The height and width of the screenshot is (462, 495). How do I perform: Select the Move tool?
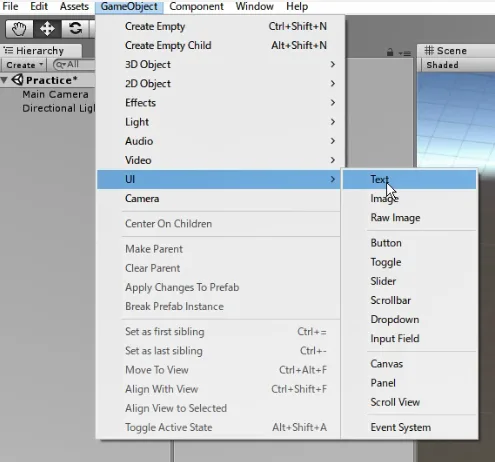pos(47,29)
